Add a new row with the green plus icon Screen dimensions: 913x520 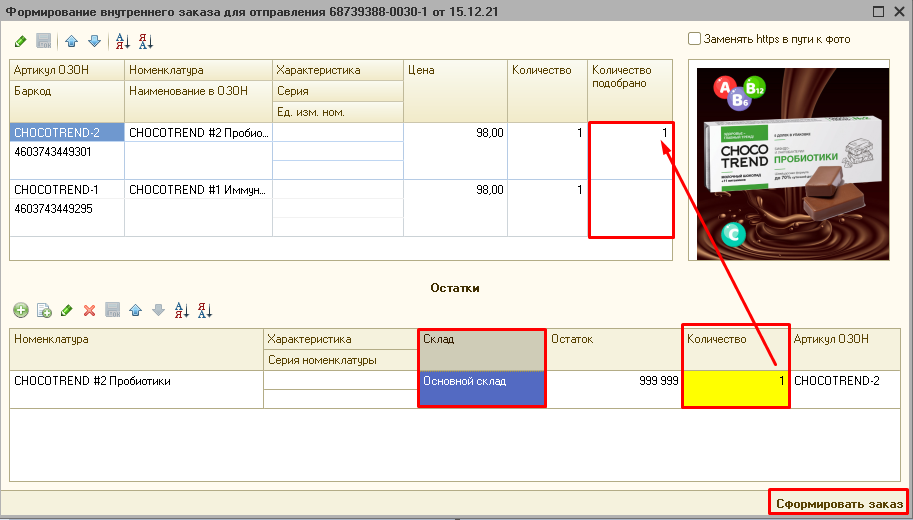(x=21, y=310)
